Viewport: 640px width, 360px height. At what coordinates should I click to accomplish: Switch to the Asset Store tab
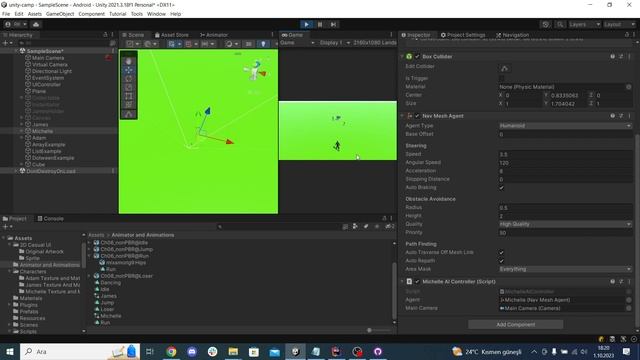[172, 35]
